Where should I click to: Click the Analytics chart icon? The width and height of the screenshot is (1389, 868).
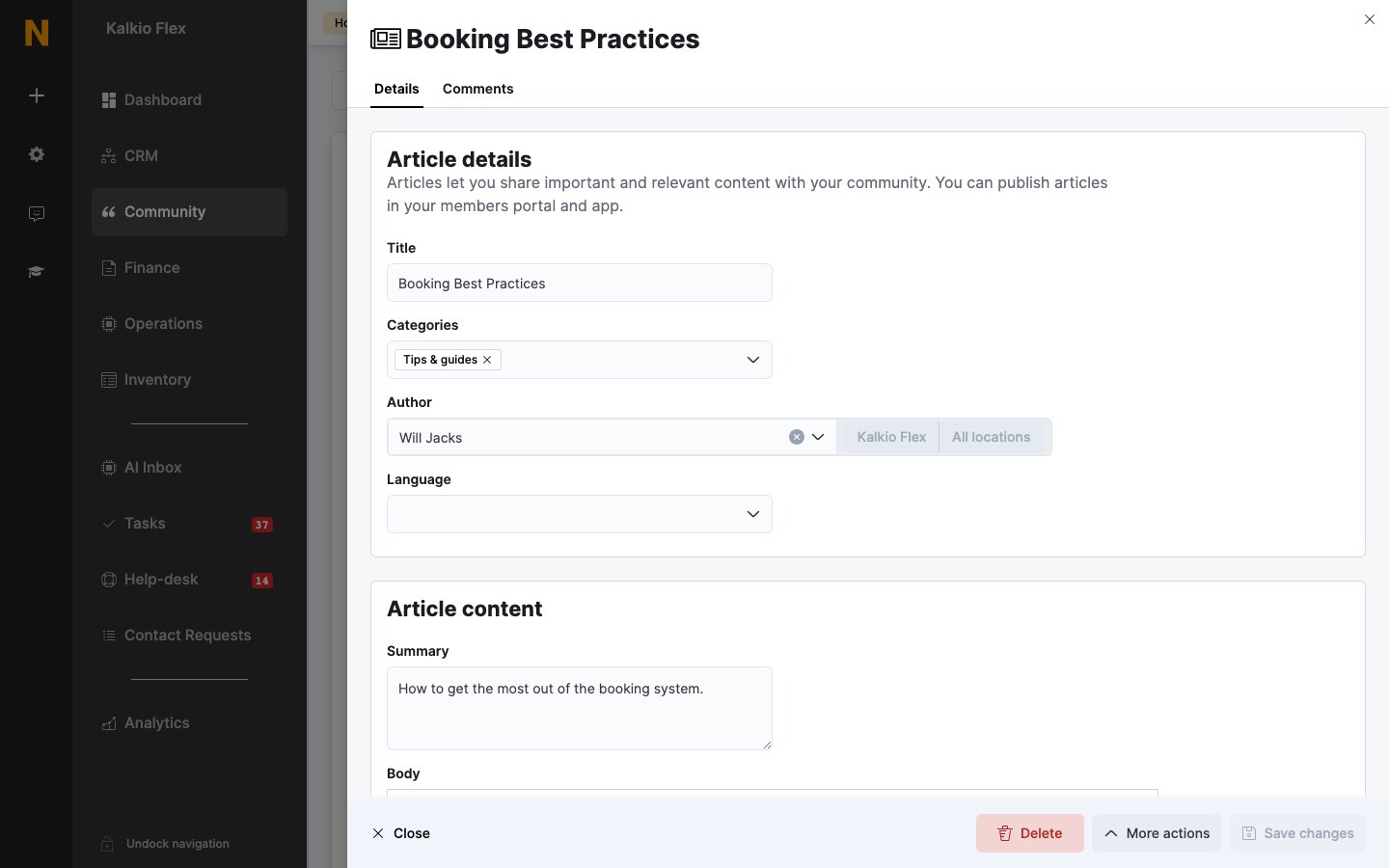[109, 723]
